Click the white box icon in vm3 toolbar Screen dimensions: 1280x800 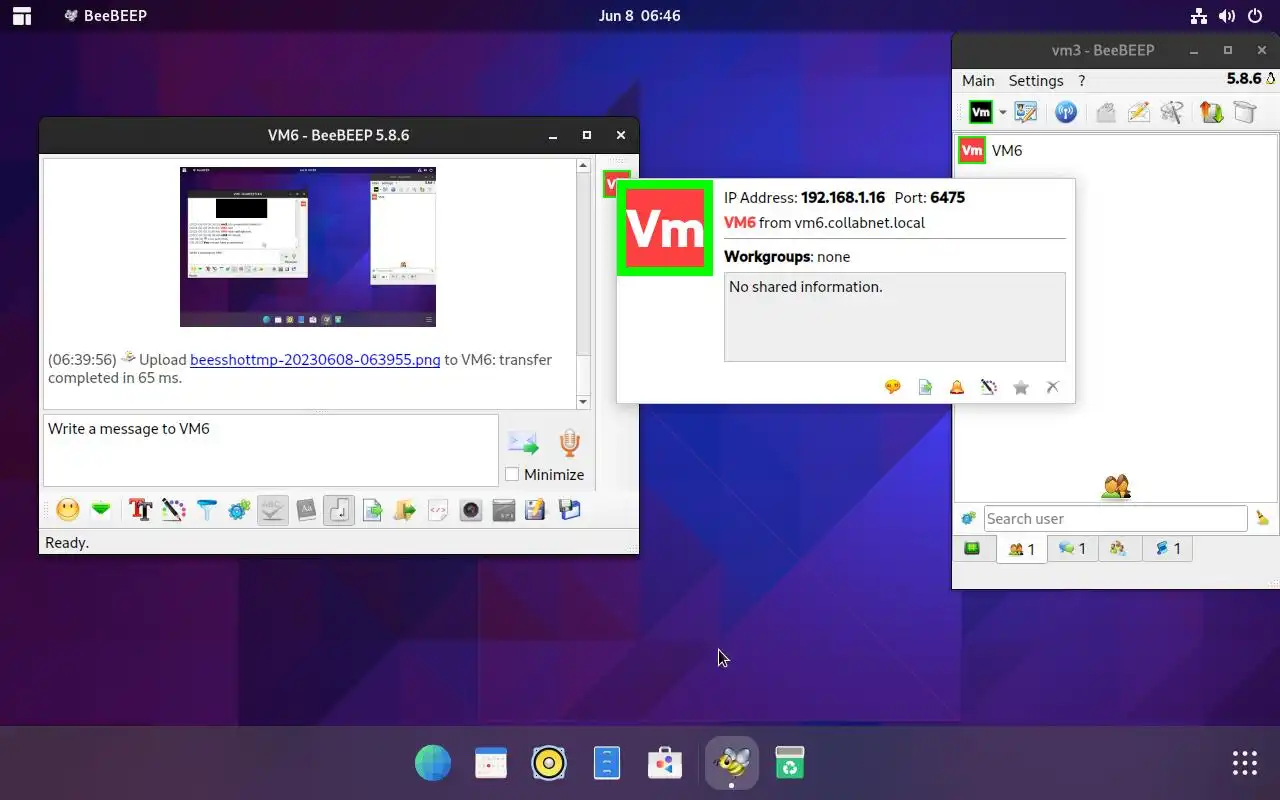pos(1245,112)
